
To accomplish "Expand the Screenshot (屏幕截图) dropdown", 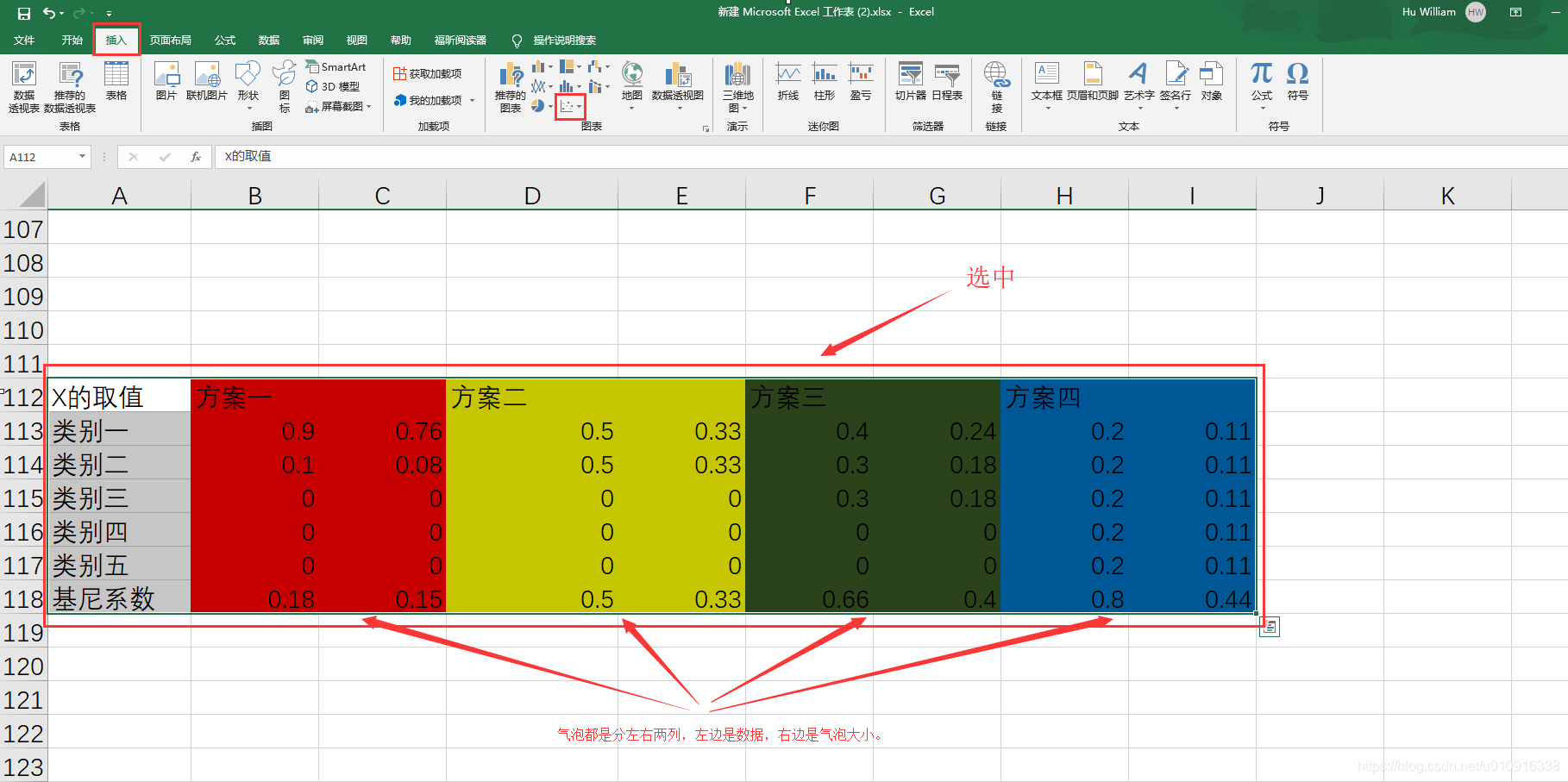I will [368, 107].
